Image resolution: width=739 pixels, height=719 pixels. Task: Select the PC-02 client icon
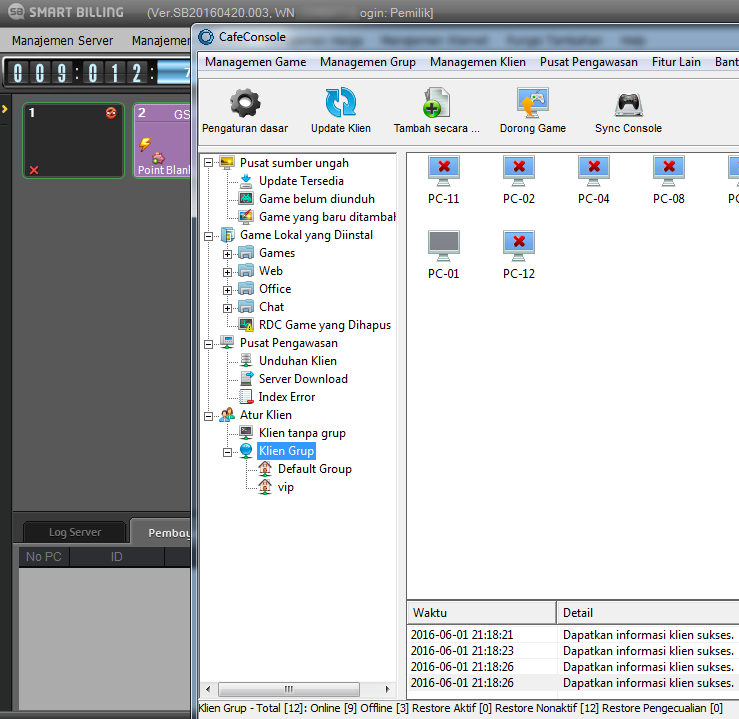pos(518,171)
